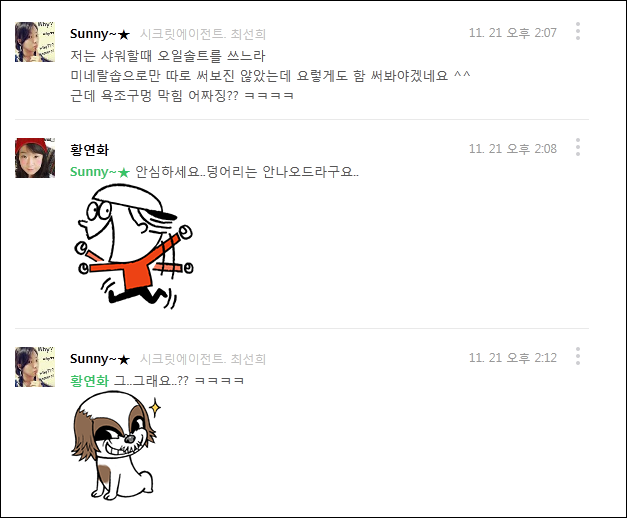Click the 11. 21 오후 2:12 timestamp

click(513, 358)
